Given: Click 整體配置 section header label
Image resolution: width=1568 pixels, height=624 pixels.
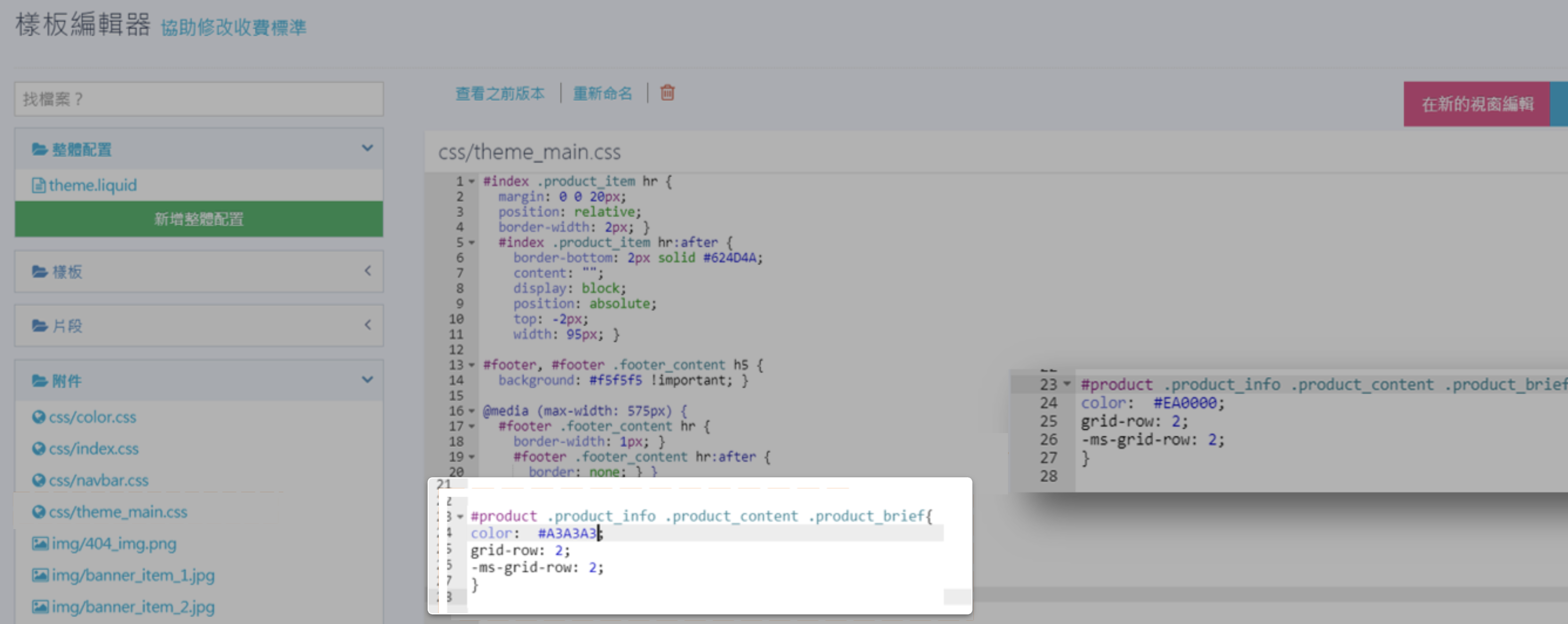Looking at the screenshot, I should (82, 149).
